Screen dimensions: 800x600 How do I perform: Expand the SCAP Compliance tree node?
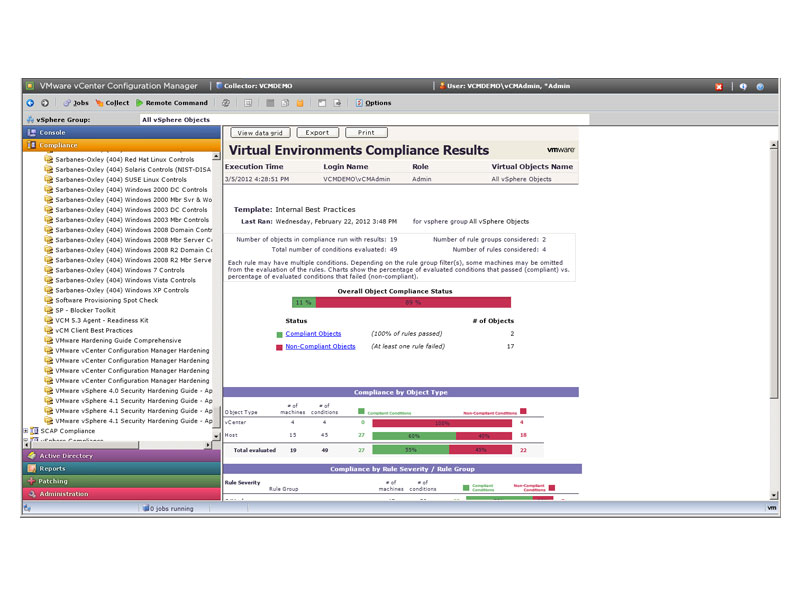(x=26, y=431)
